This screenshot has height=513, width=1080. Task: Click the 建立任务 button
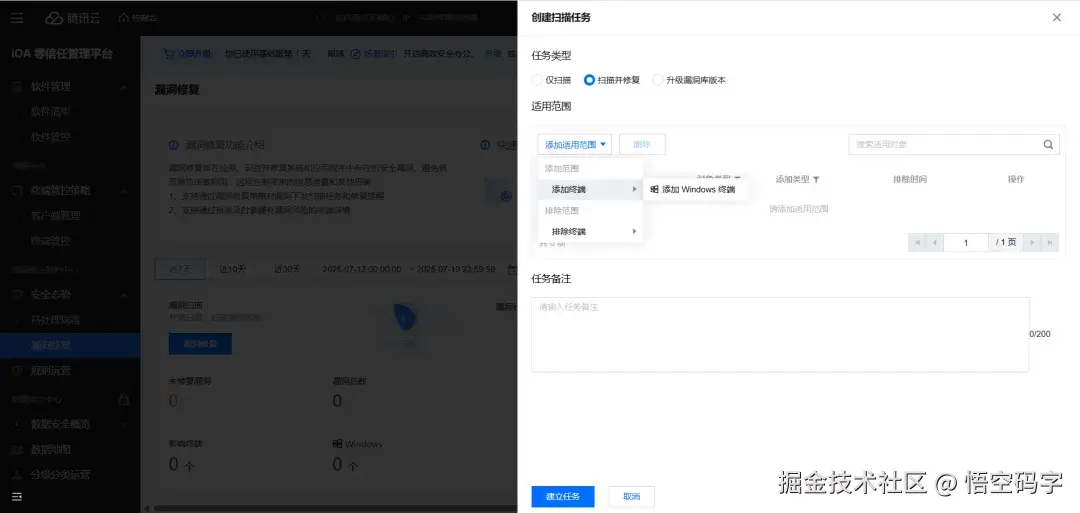point(563,496)
